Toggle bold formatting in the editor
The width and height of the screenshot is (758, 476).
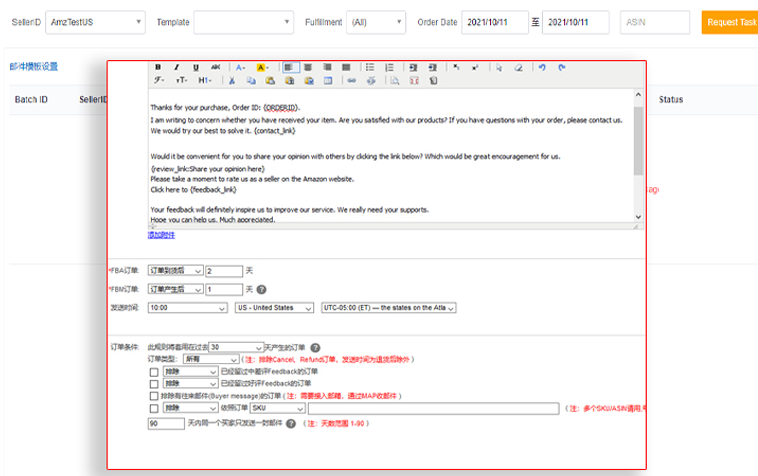pos(158,67)
